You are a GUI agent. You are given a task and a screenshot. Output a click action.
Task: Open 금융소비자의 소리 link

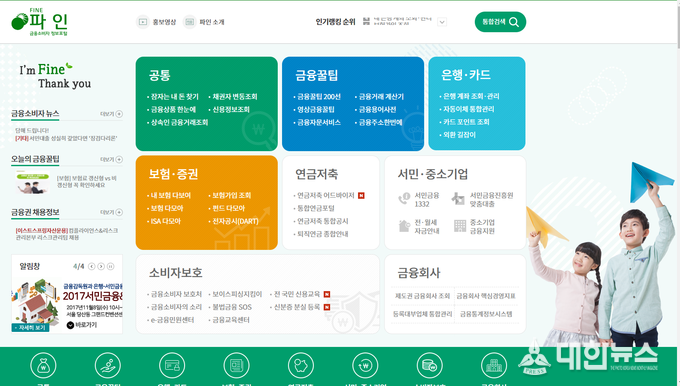(176, 307)
